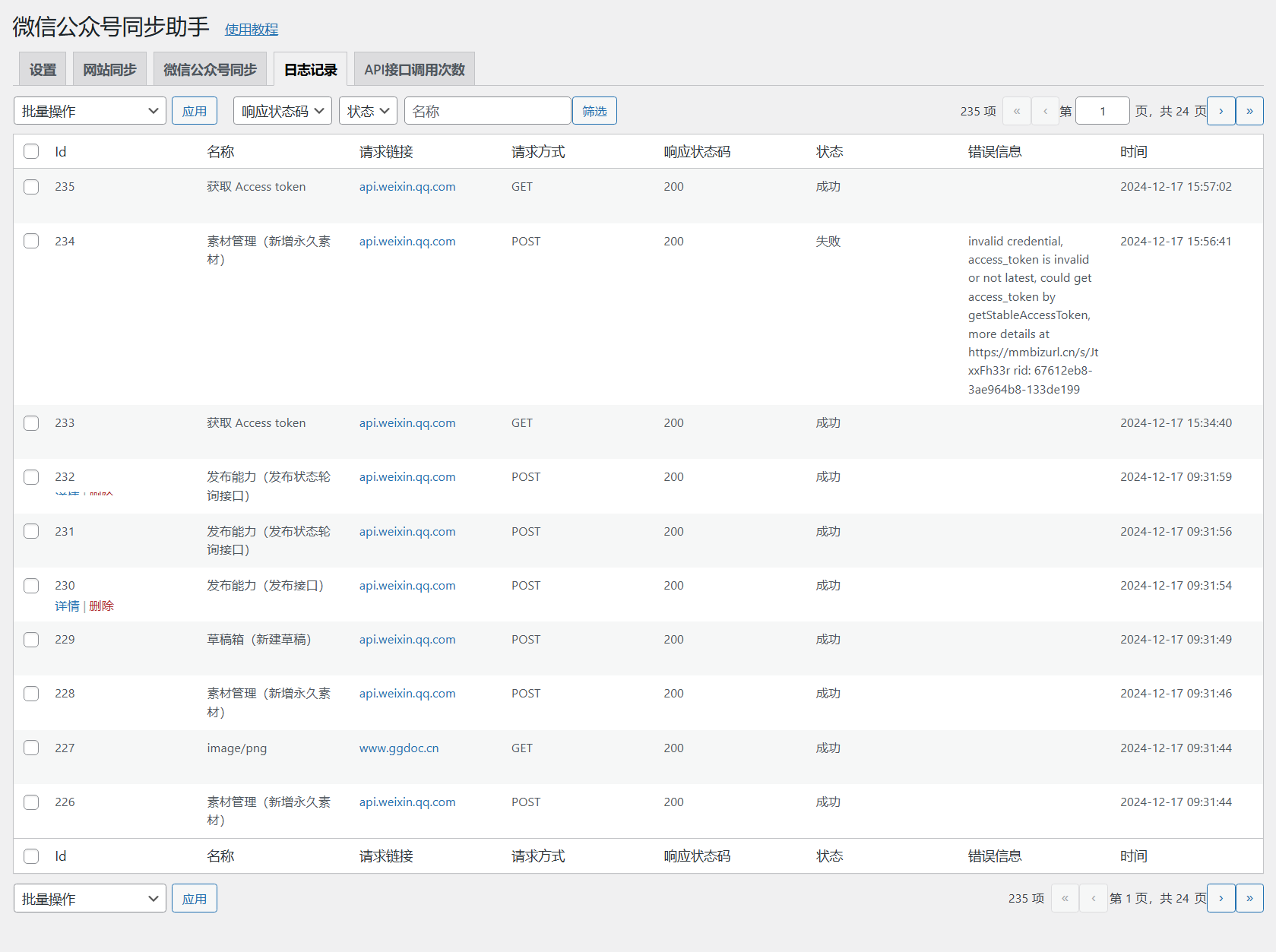
Task: Open api.weixin.qq.com link in row 235
Action: point(407,187)
